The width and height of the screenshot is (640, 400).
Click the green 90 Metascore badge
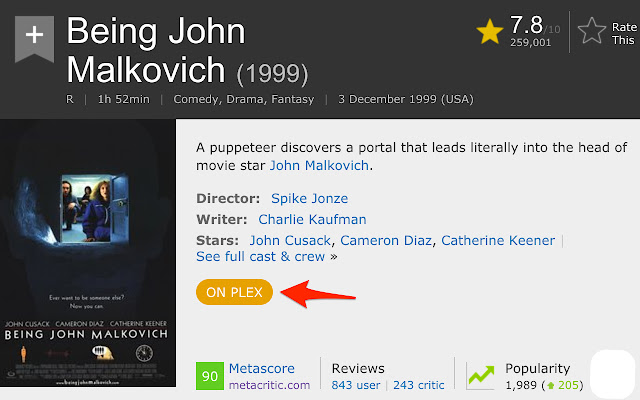[x=209, y=376]
